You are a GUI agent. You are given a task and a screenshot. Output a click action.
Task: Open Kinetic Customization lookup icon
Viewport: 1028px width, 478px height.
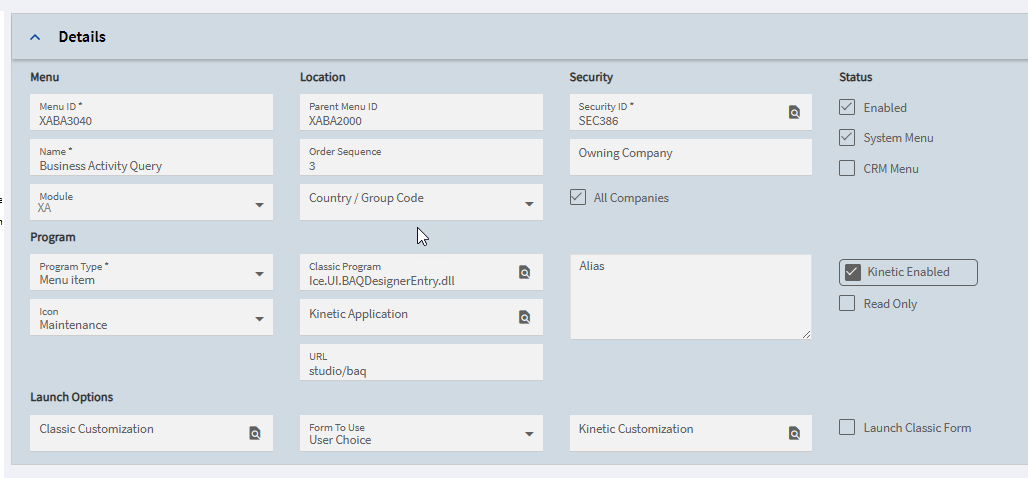[794, 433]
